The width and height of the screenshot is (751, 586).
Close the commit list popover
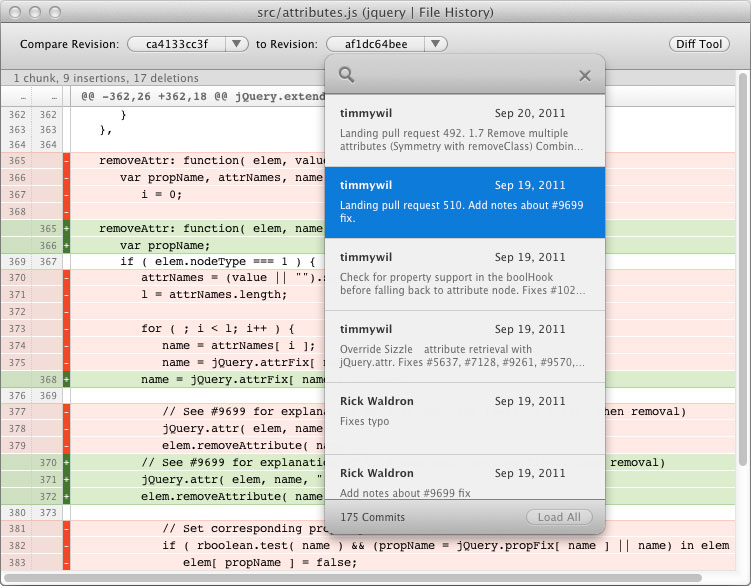[584, 76]
